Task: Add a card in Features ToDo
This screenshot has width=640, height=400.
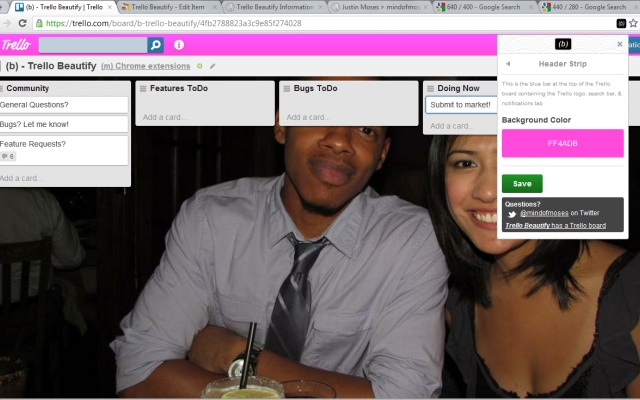Action: [x=164, y=117]
